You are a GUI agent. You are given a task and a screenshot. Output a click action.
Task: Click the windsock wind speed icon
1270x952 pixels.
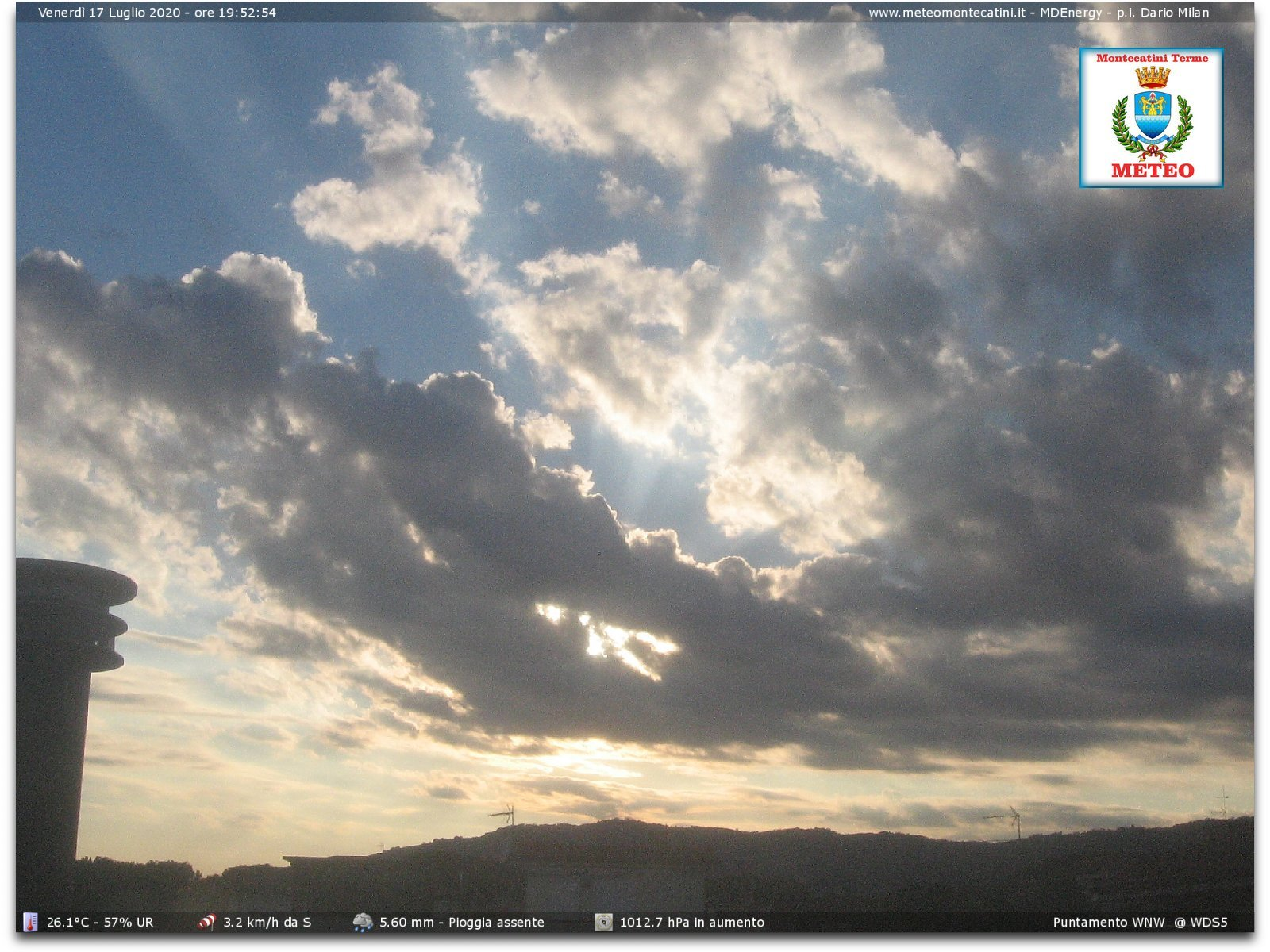click(x=207, y=922)
